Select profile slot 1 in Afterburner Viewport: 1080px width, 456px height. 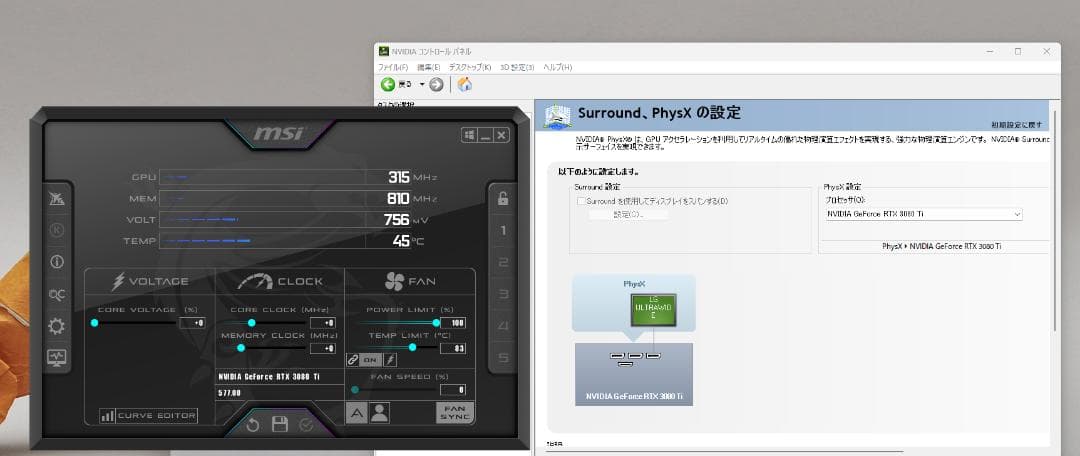point(503,230)
